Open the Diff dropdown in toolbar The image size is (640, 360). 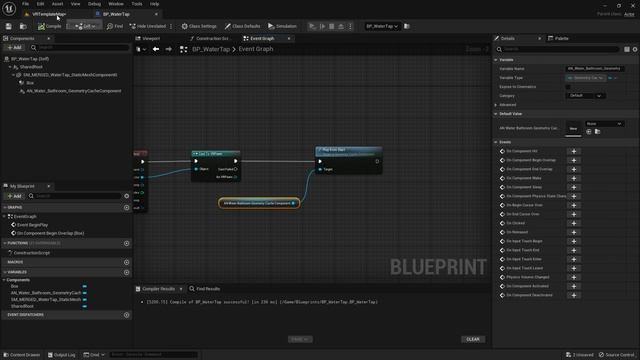pyautogui.click(x=85, y=26)
